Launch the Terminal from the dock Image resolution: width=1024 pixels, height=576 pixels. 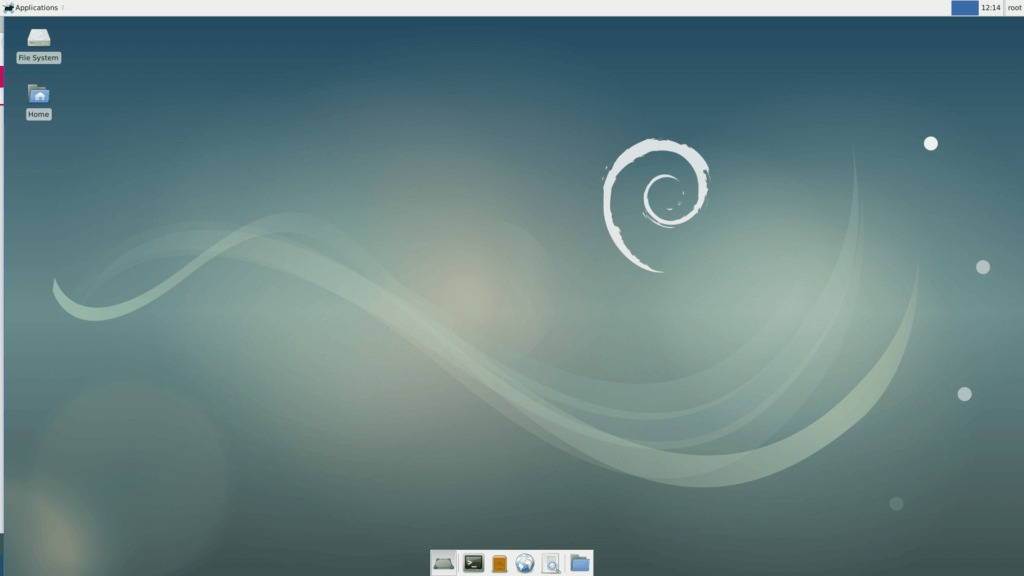pyautogui.click(x=473, y=563)
